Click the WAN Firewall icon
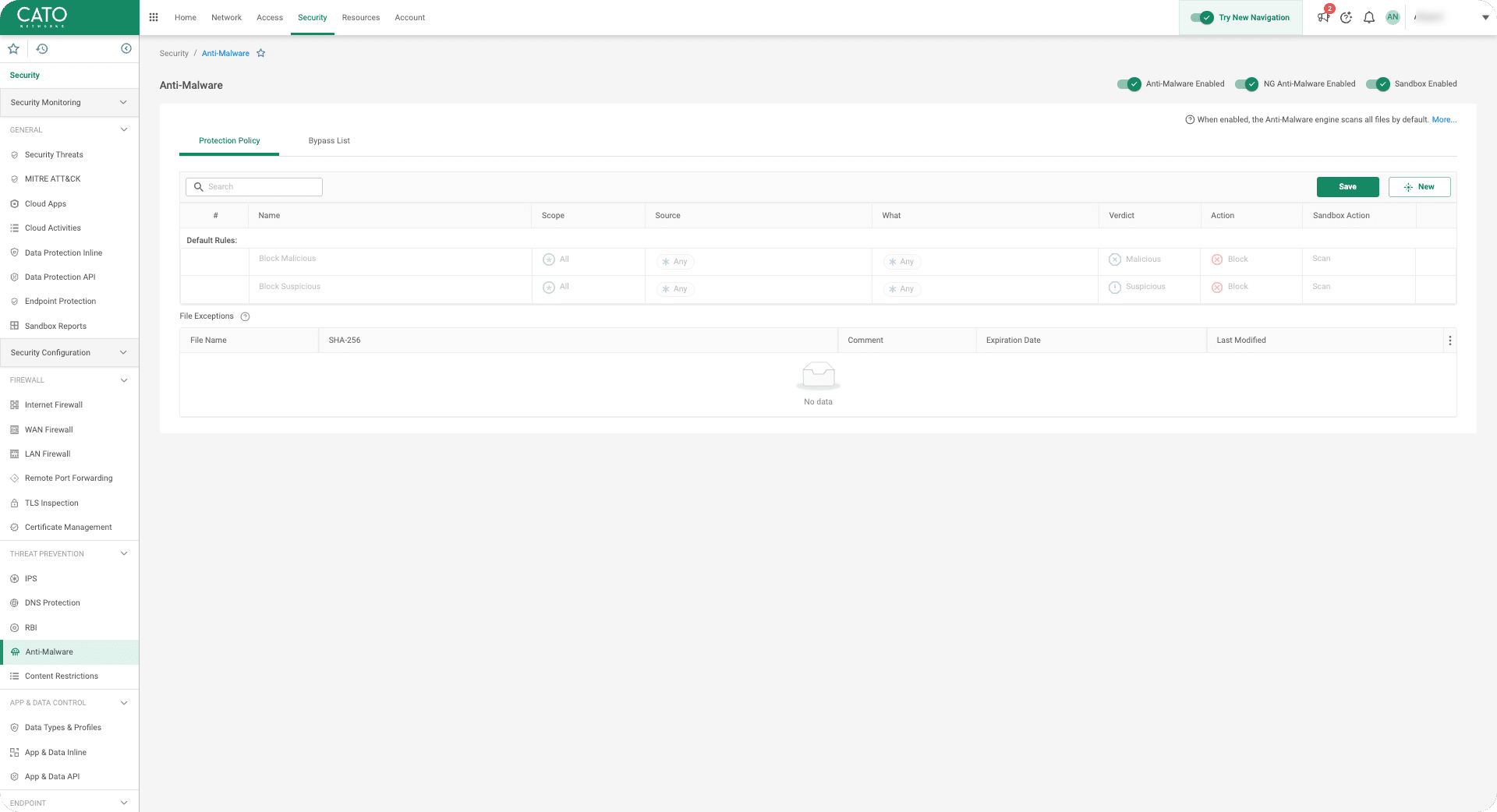Screen dimensions: 1497x812 pyautogui.click(x=14, y=429)
